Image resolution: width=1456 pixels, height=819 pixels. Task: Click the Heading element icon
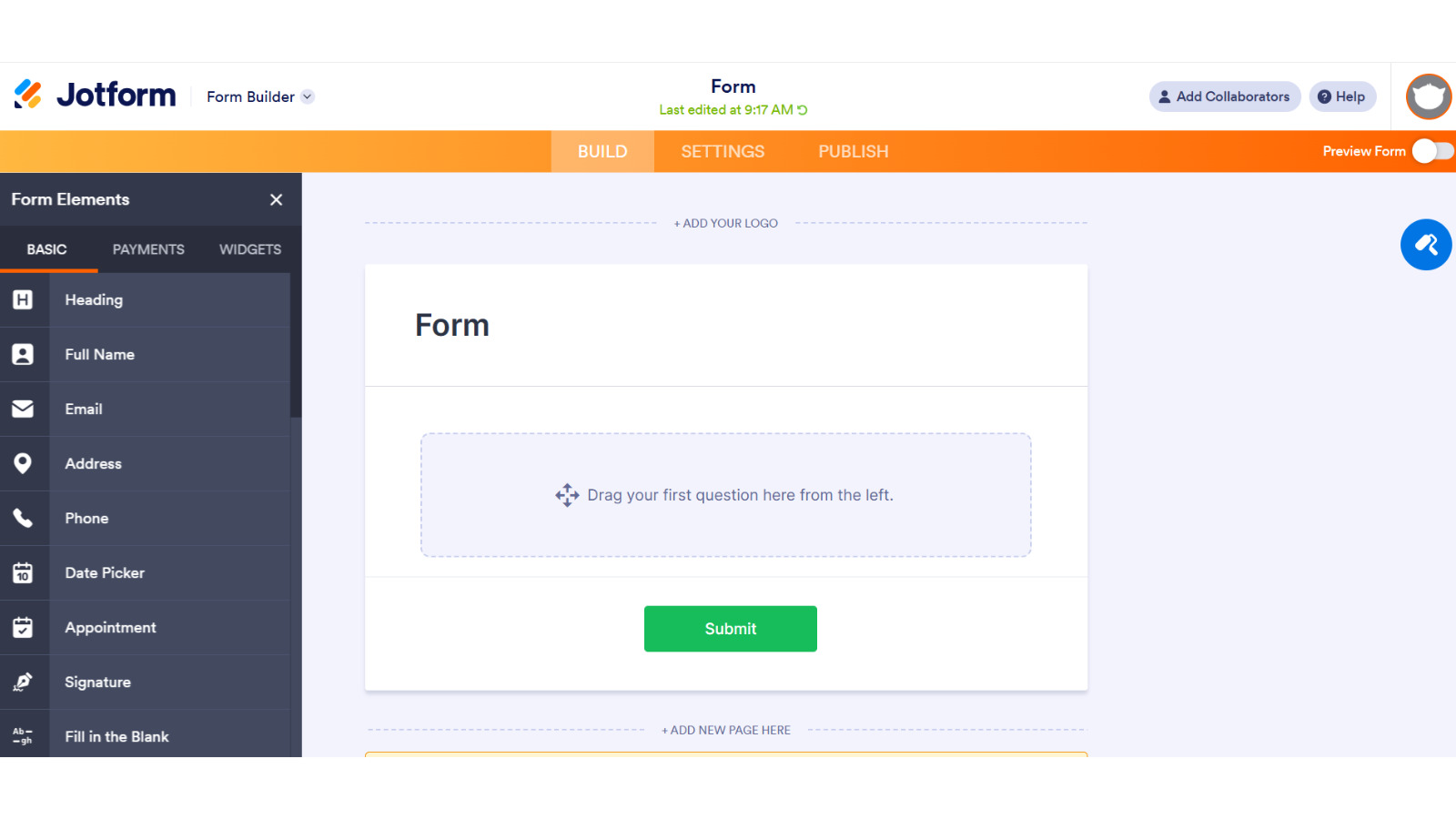[23, 299]
